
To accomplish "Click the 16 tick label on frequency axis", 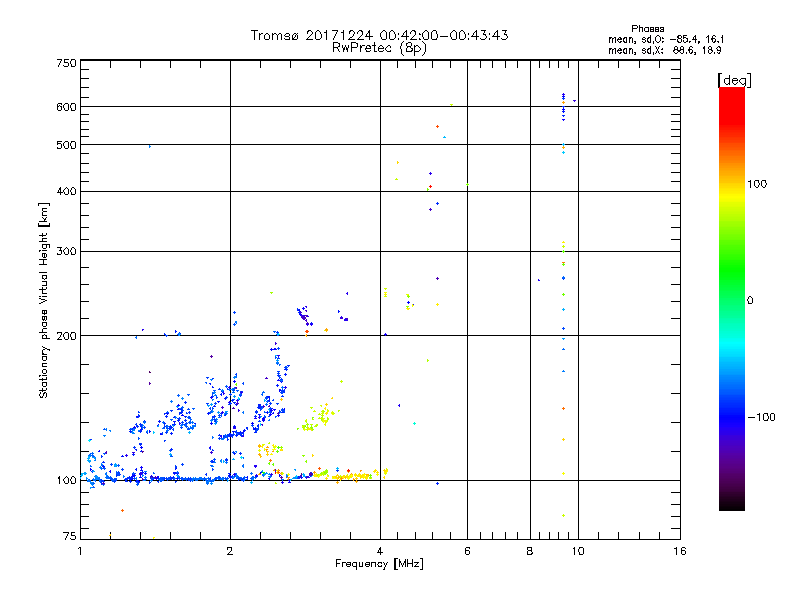I will 680,551.
